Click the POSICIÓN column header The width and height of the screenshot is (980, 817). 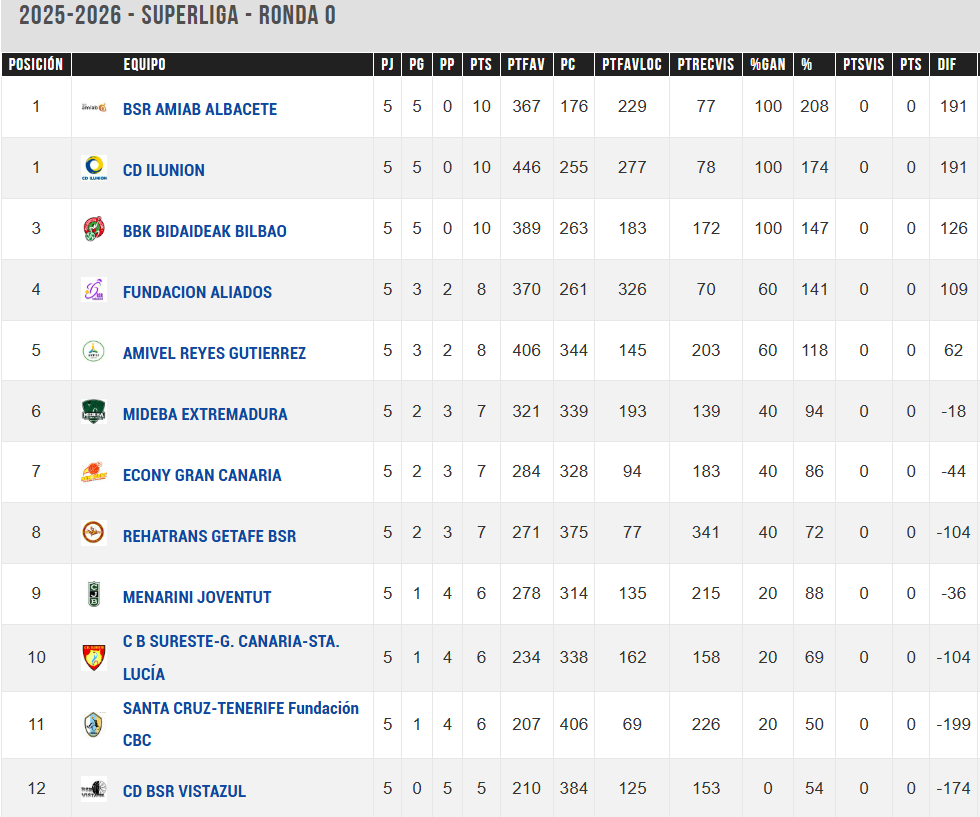pos(36,65)
